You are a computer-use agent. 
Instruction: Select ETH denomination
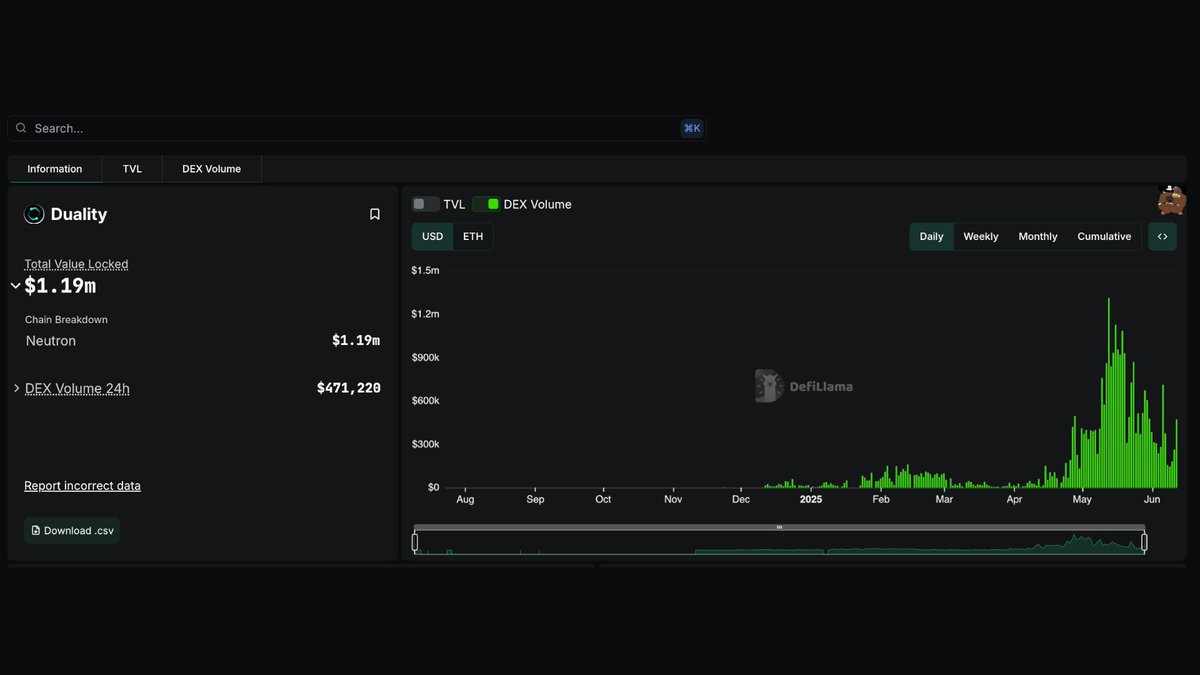(x=473, y=237)
